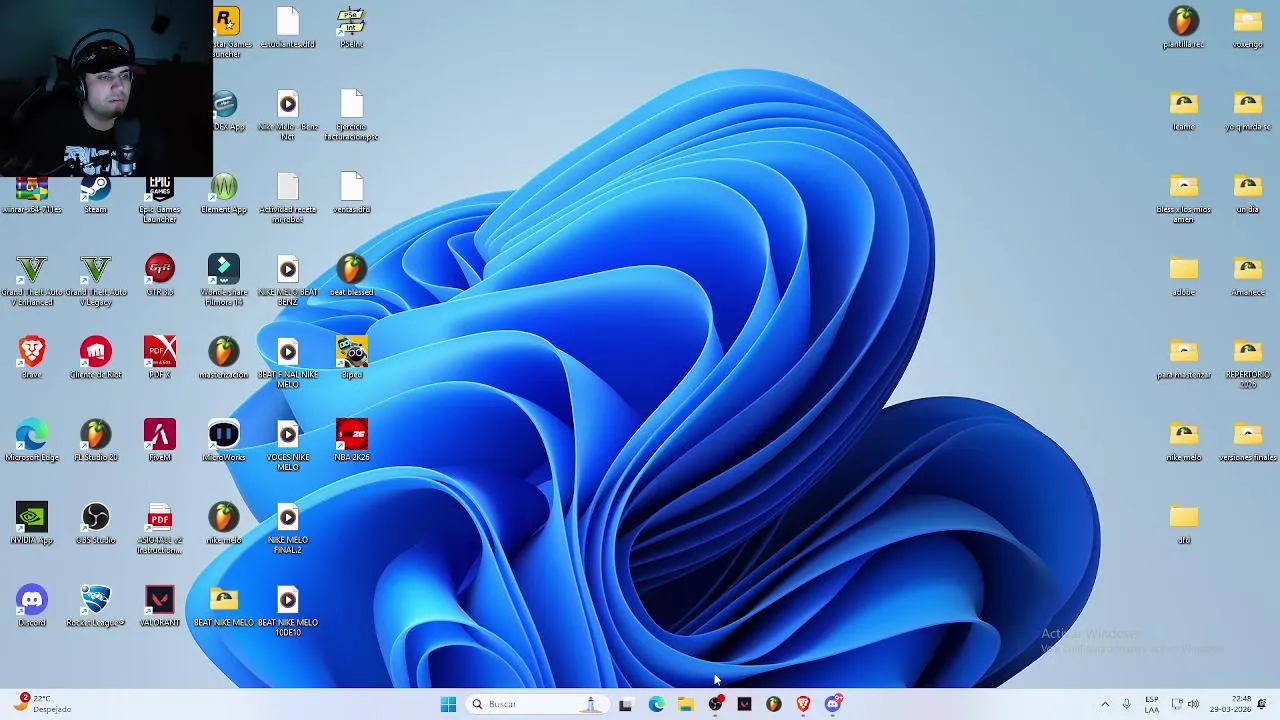Launch Epic Games Launcher shortcut

(x=160, y=197)
